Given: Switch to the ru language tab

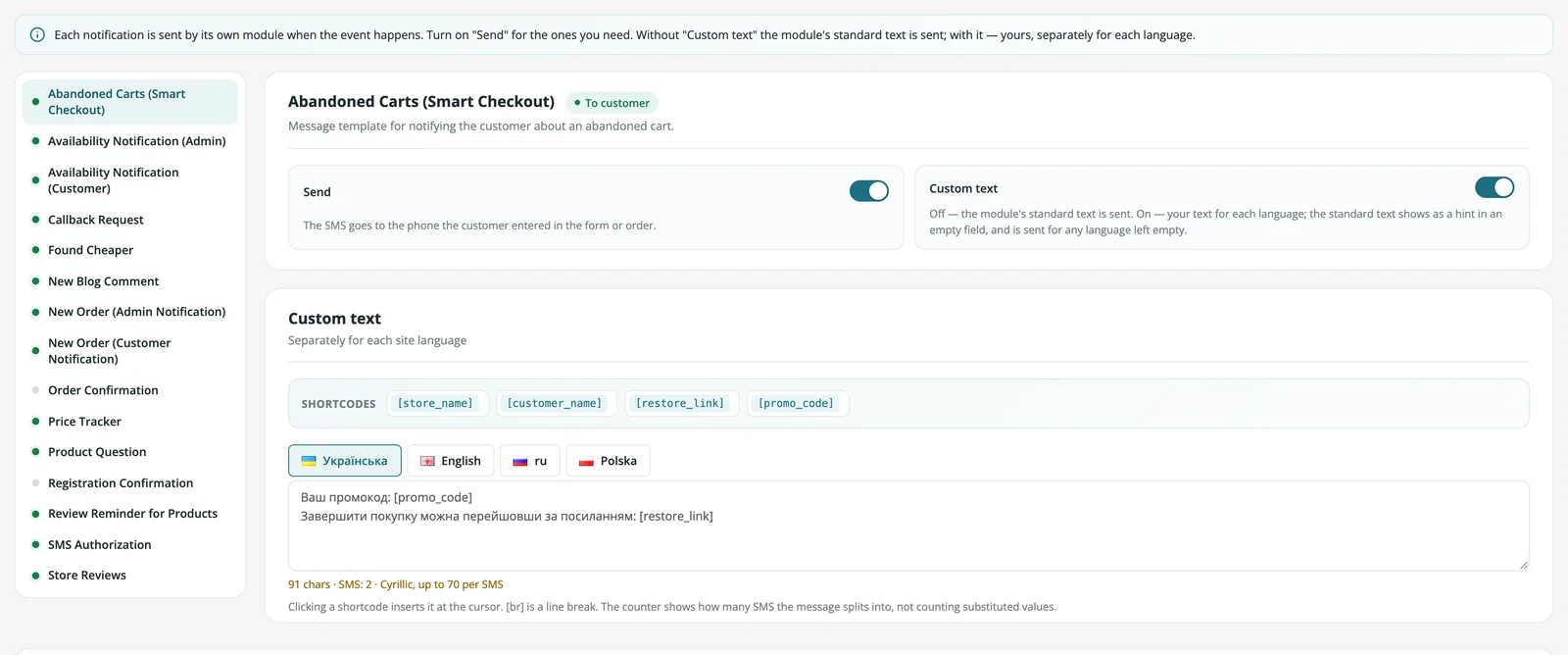Looking at the screenshot, I should (530, 461).
